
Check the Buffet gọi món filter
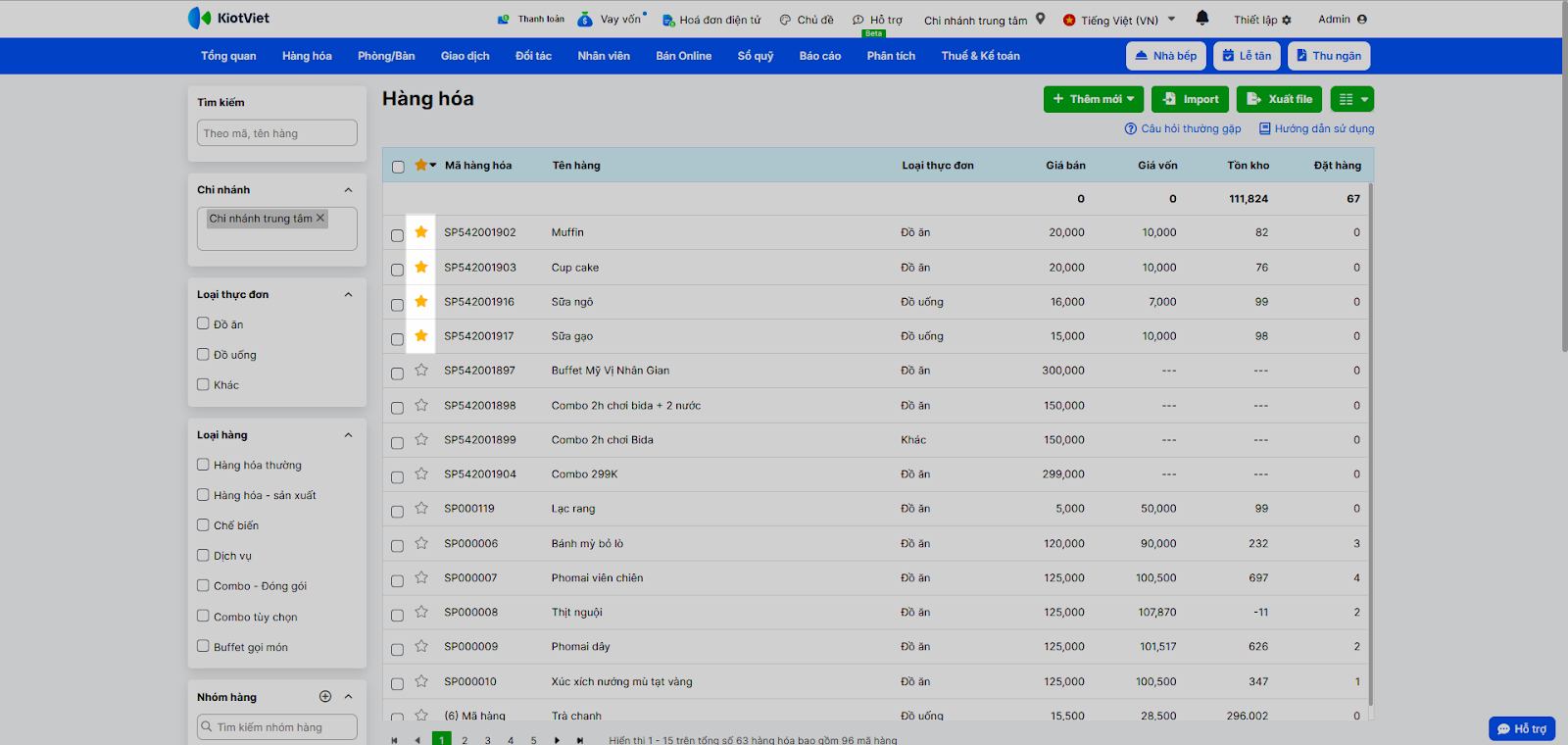[203, 646]
